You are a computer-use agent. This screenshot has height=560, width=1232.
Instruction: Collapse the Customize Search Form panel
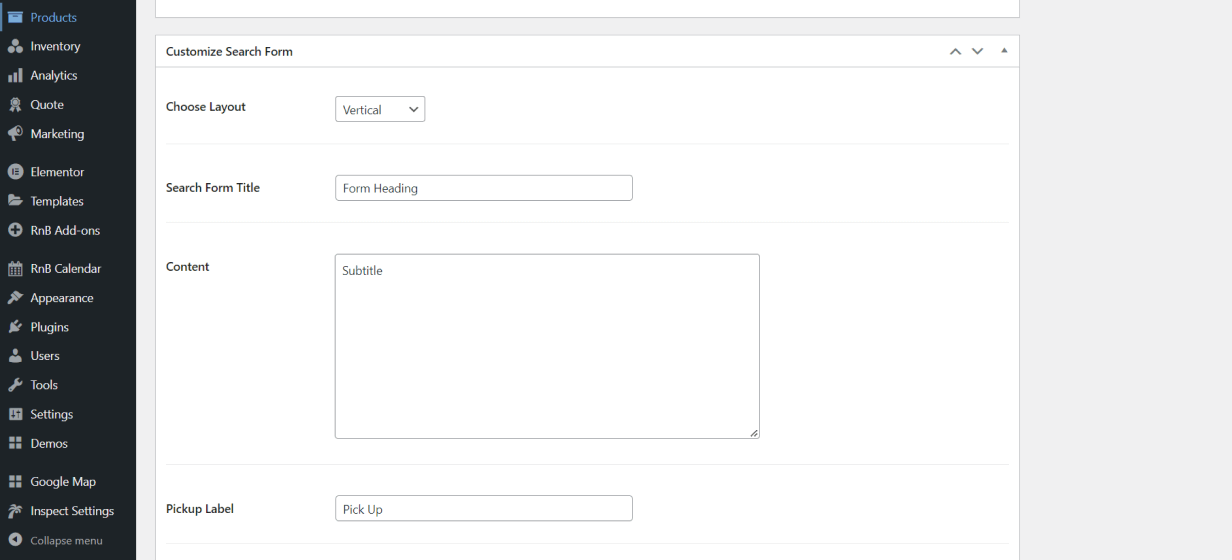pyautogui.click(x=1004, y=51)
